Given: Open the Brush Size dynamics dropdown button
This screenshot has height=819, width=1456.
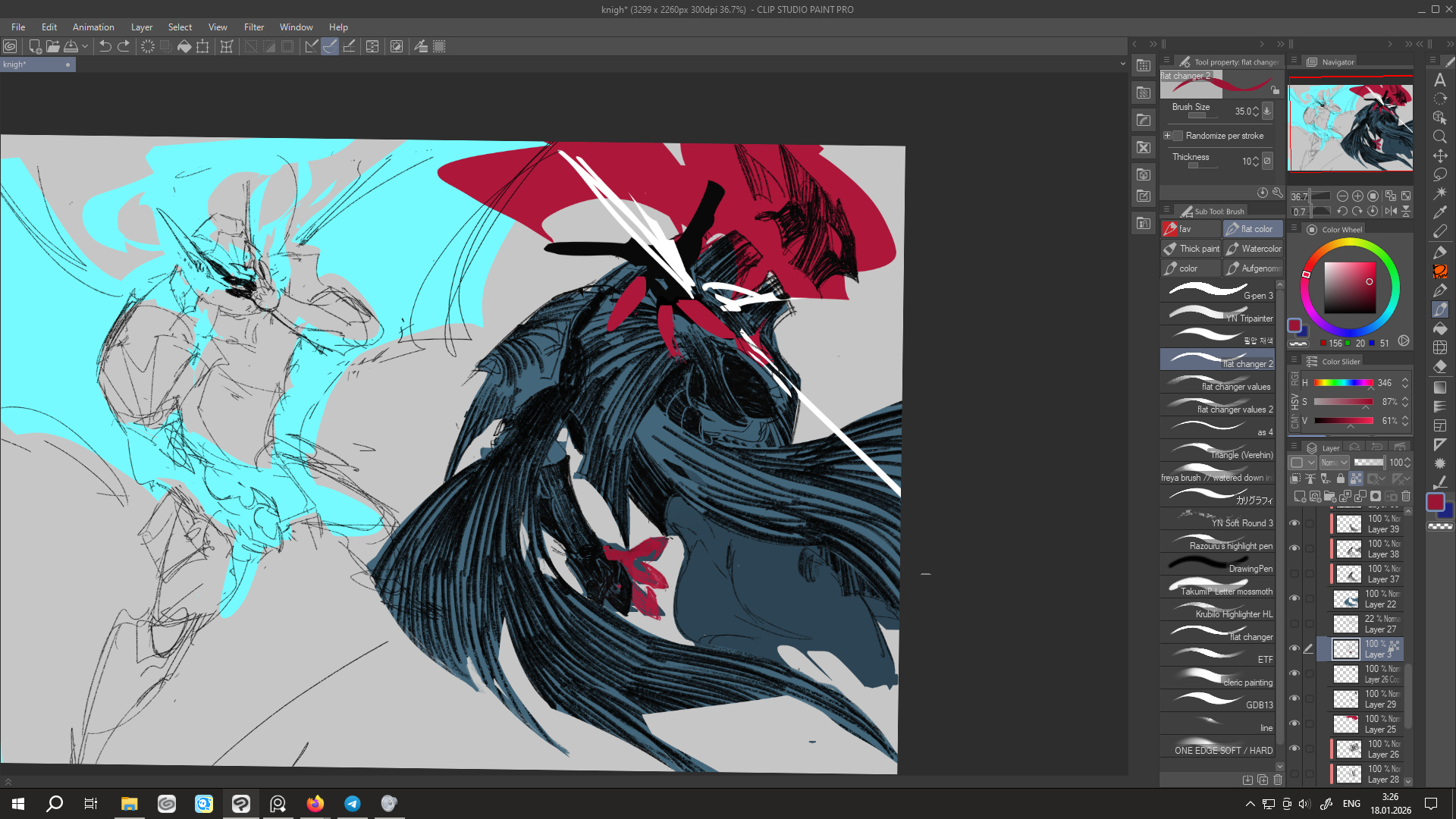Looking at the screenshot, I should point(1267,111).
